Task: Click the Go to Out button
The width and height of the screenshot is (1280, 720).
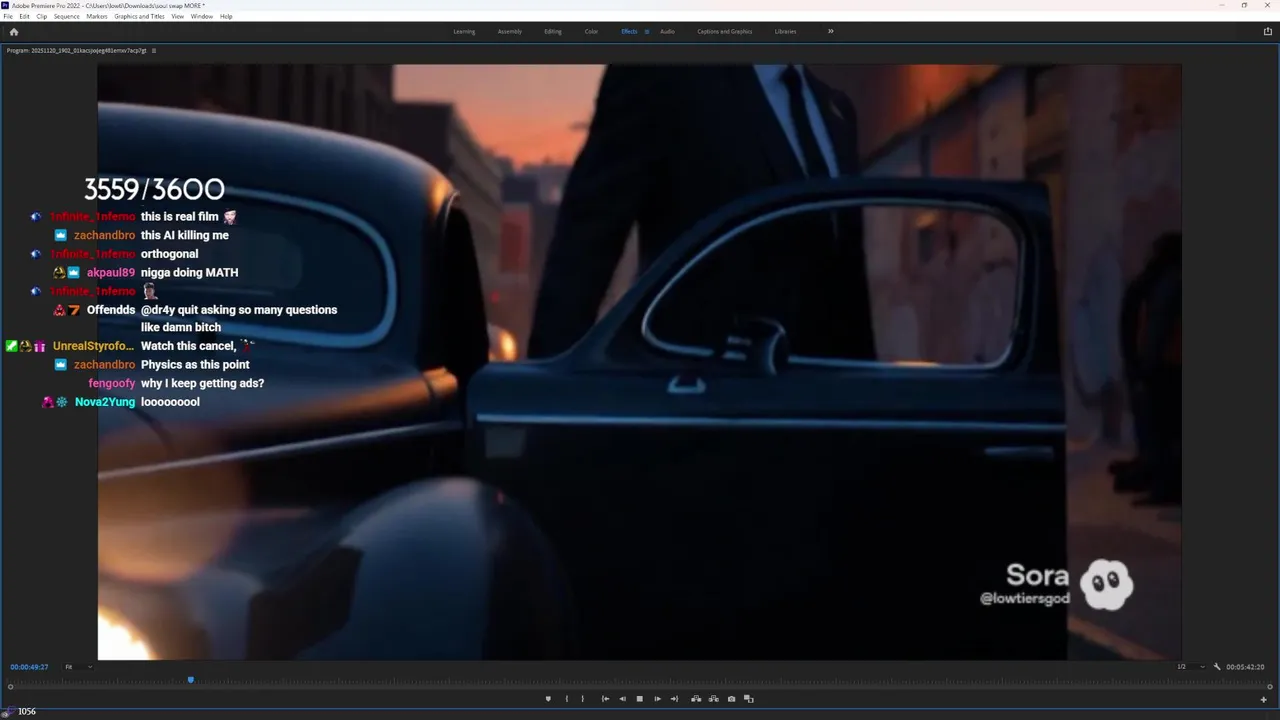Action: click(x=674, y=699)
